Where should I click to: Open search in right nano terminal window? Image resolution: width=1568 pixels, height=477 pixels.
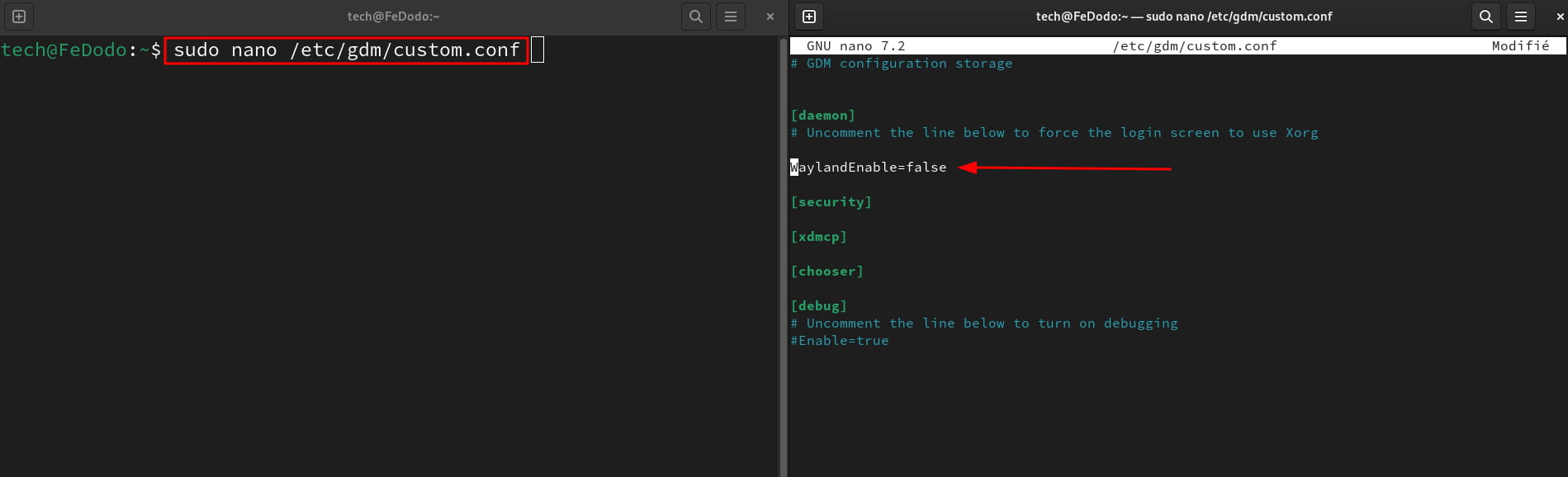pyautogui.click(x=1486, y=17)
